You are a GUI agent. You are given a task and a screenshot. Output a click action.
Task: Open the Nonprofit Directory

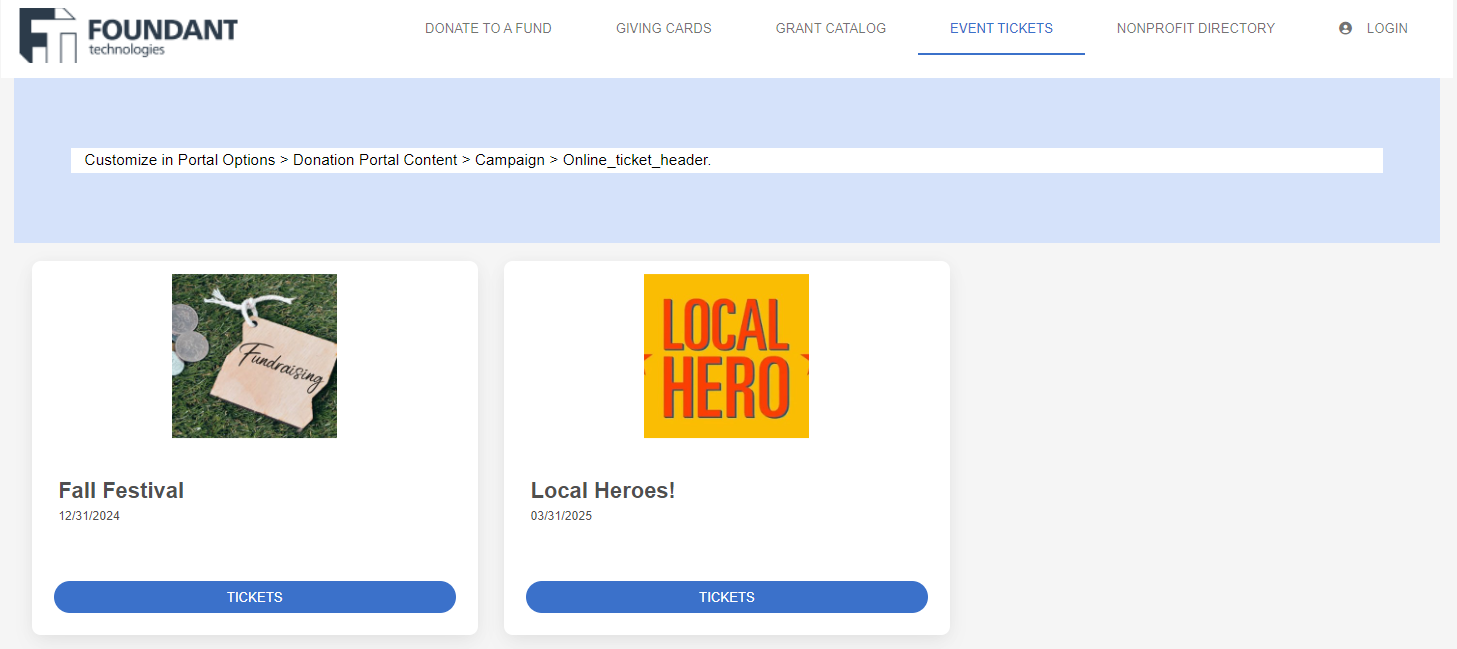pos(1196,28)
